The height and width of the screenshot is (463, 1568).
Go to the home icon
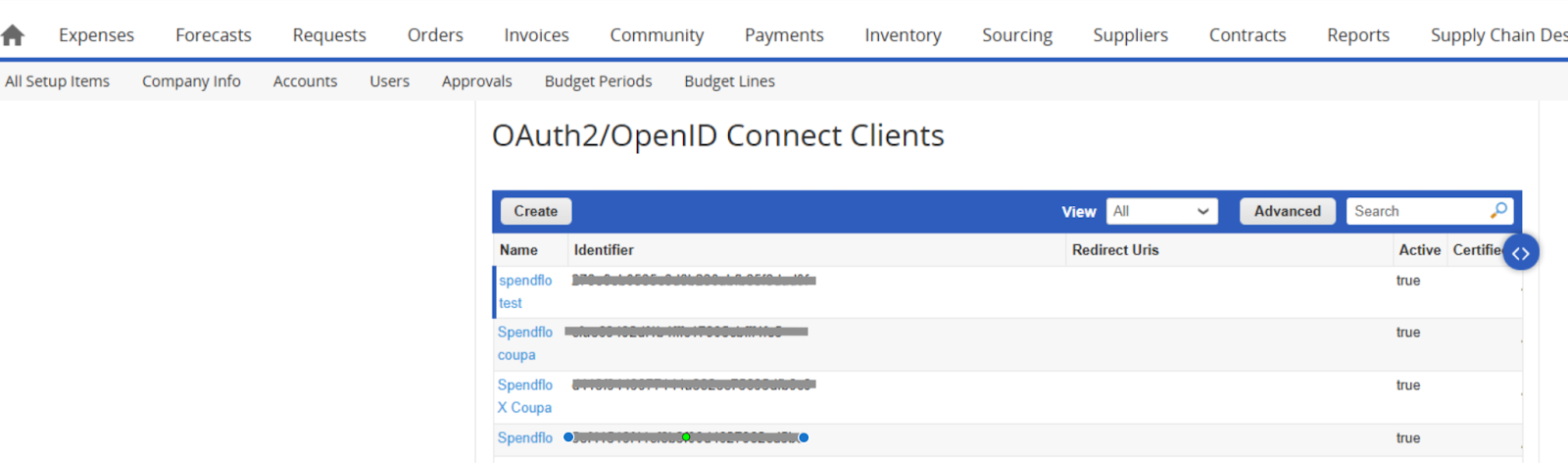13,35
